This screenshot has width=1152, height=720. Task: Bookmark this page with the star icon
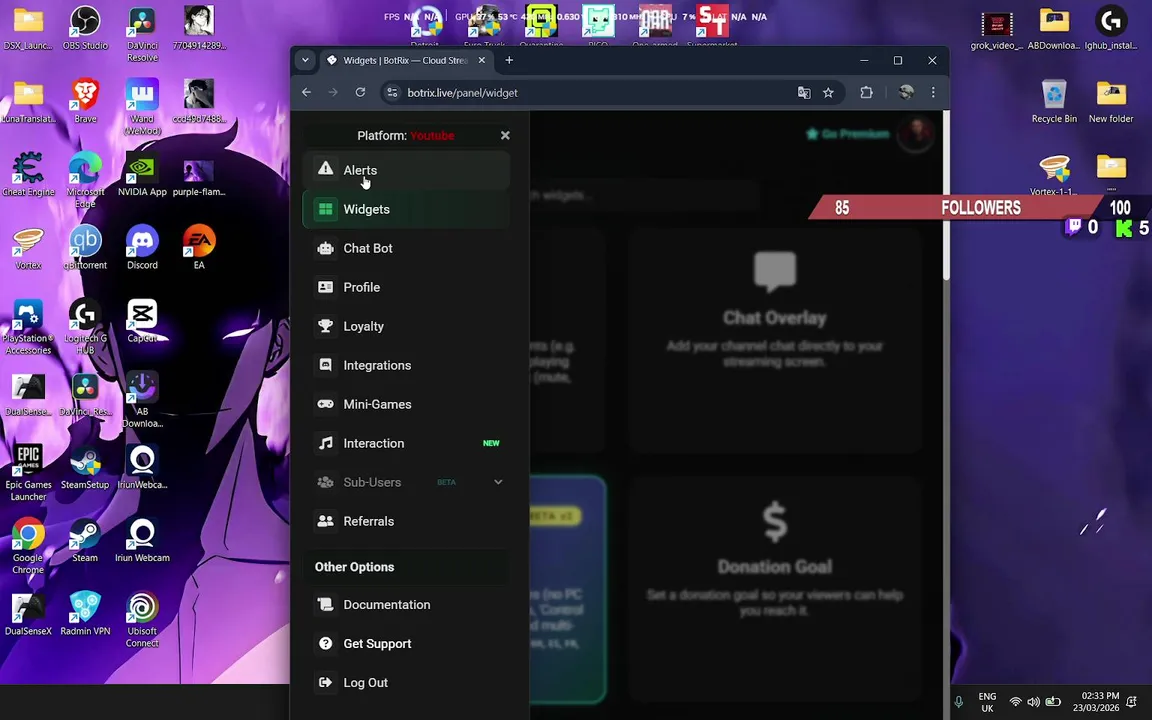point(828,93)
